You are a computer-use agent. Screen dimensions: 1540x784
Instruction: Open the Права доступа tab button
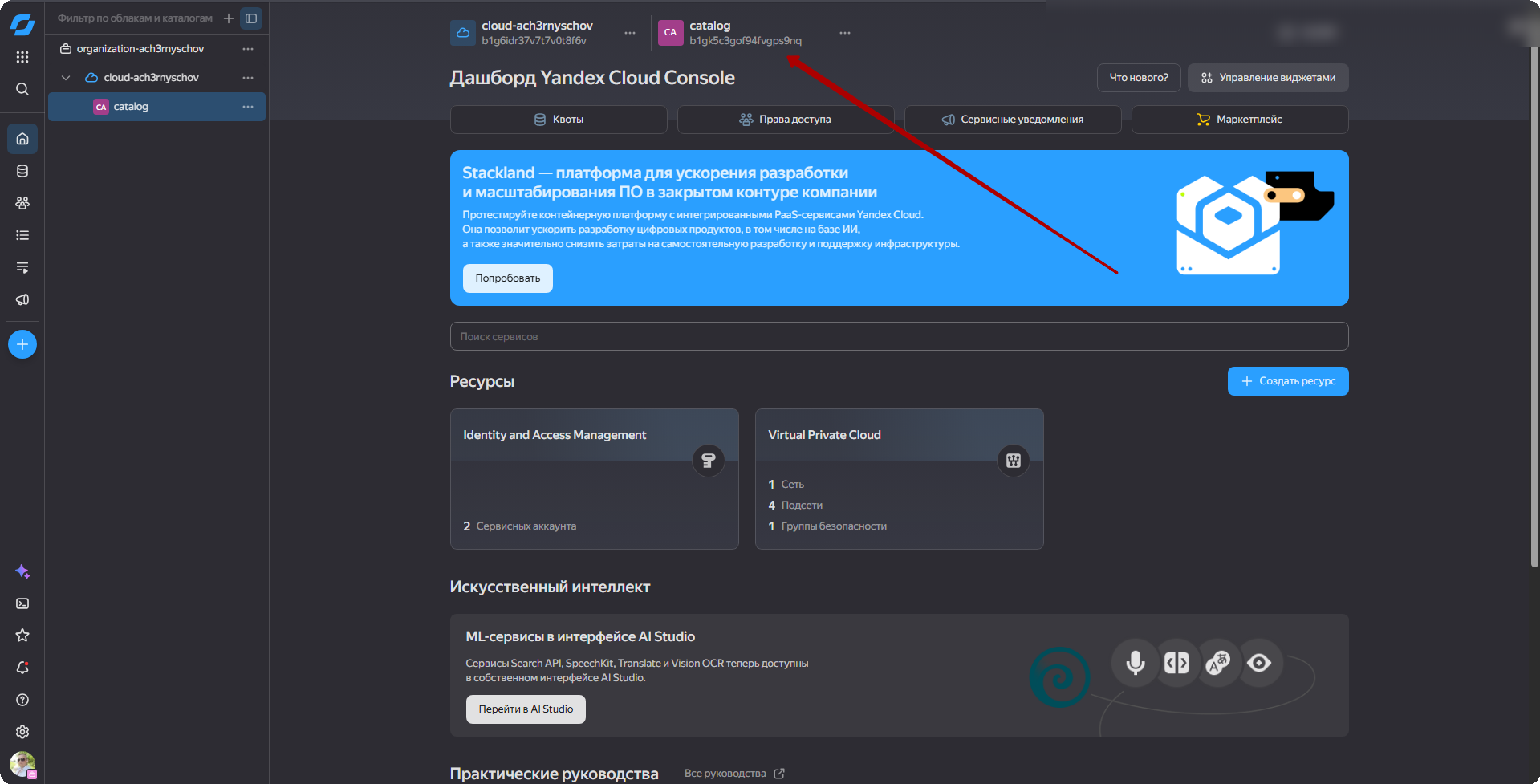coord(785,120)
